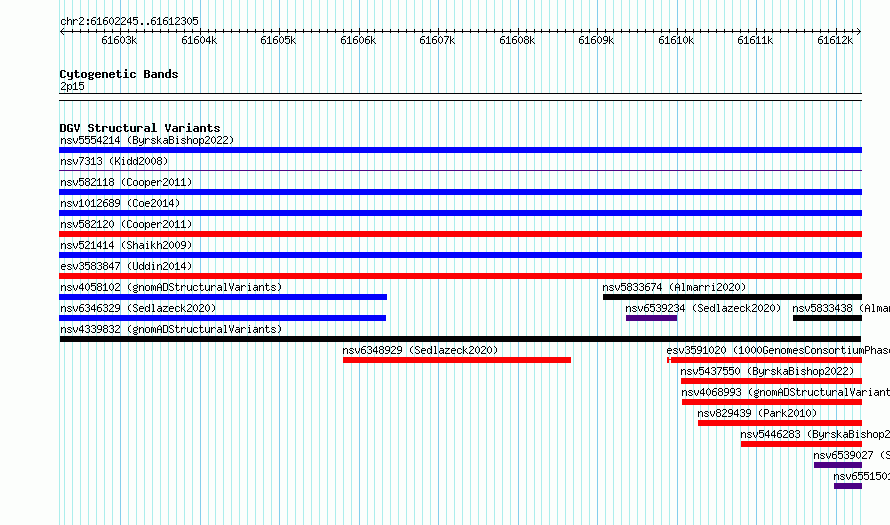Screen dimensions: 890x525
Task: Click the 61607k ruler position
Action: point(437,40)
